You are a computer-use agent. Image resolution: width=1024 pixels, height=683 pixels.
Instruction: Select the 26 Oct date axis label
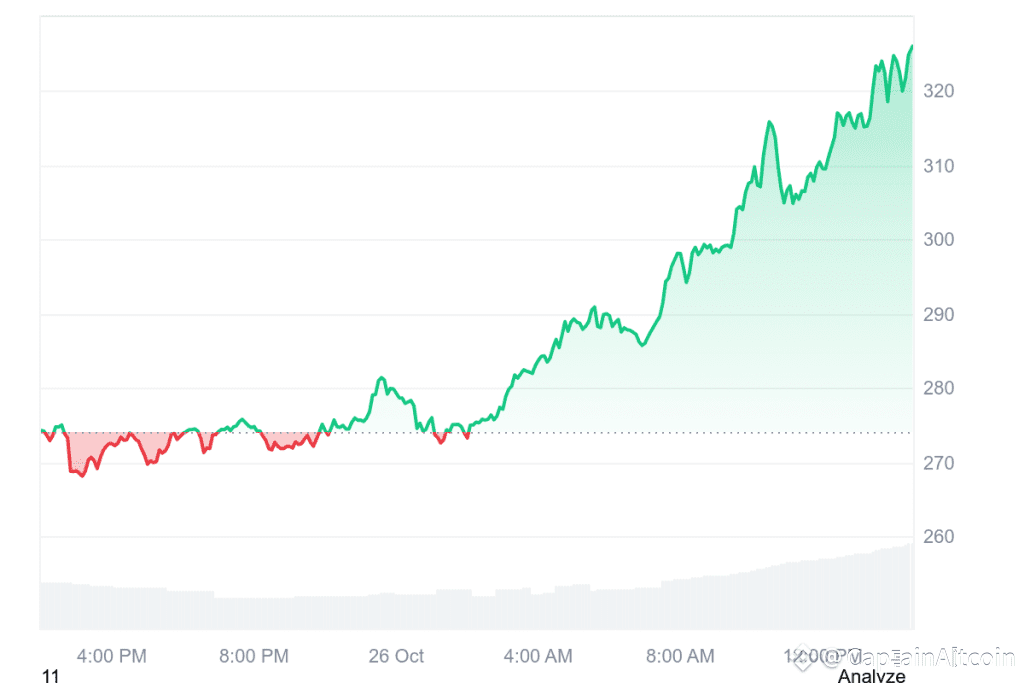(x=396, y=656)
